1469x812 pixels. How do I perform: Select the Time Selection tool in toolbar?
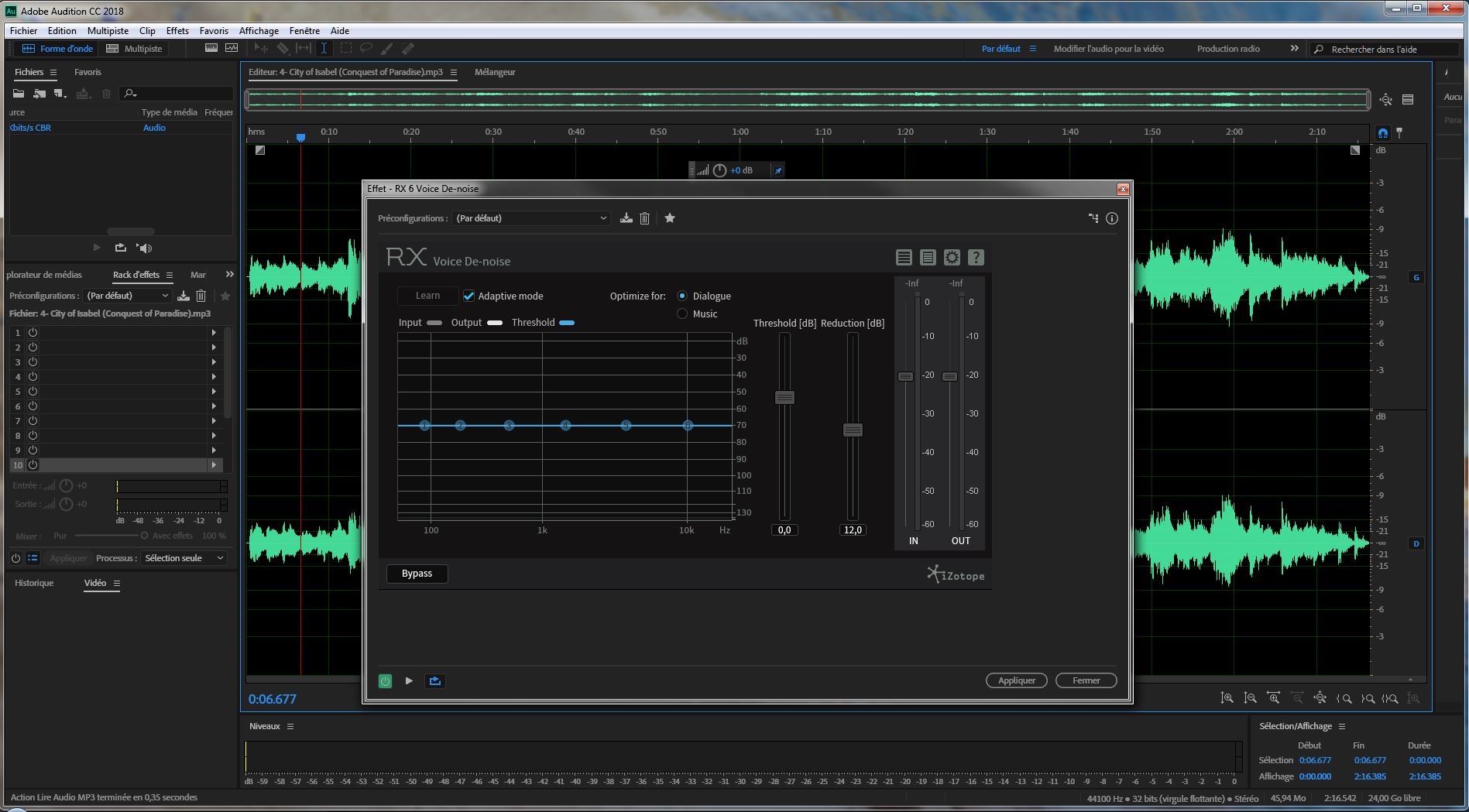click(x=324, y=48)
